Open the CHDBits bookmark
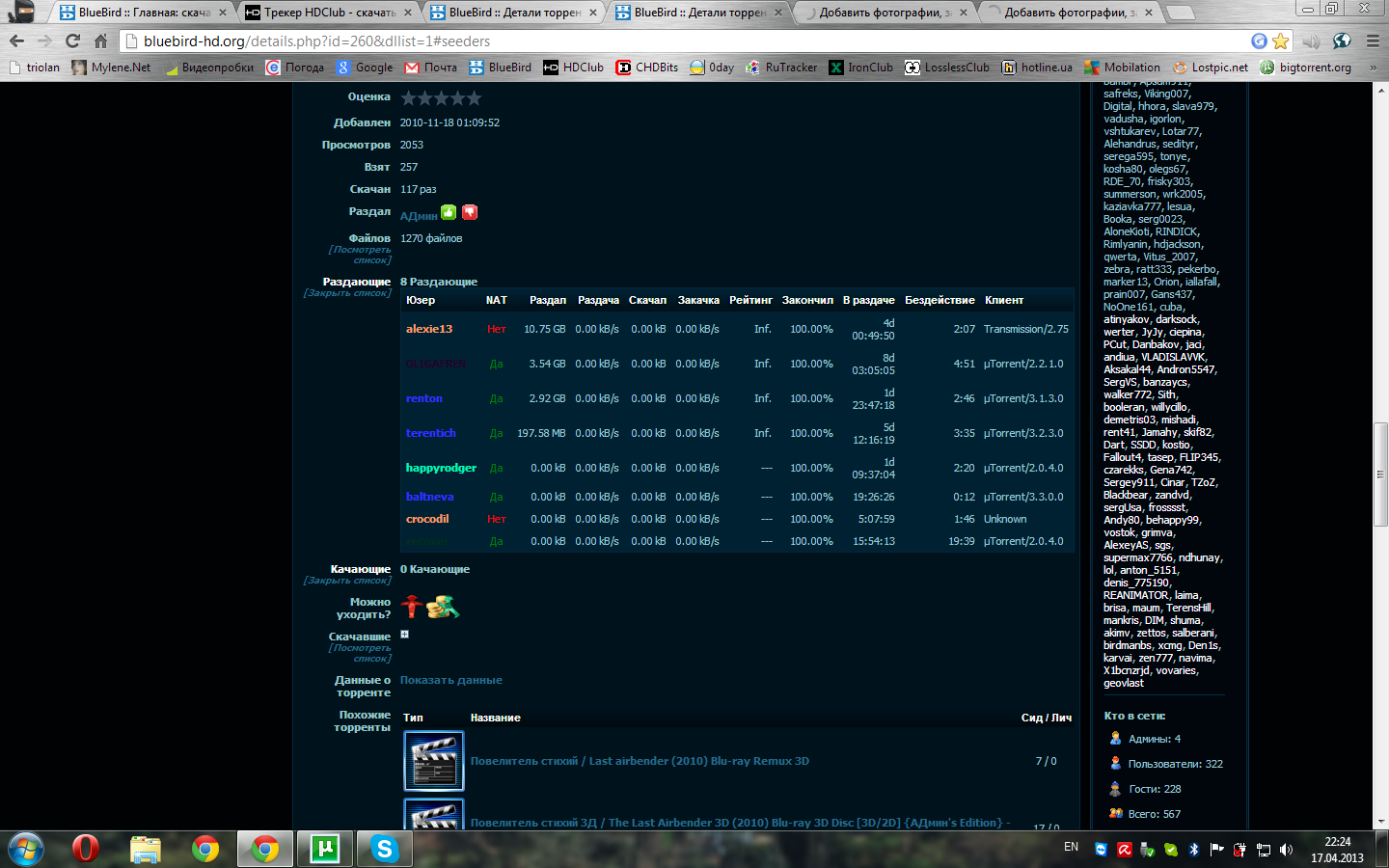This screenshot has height=868, width=1389. pyautogui.click(x=647, y=68)
